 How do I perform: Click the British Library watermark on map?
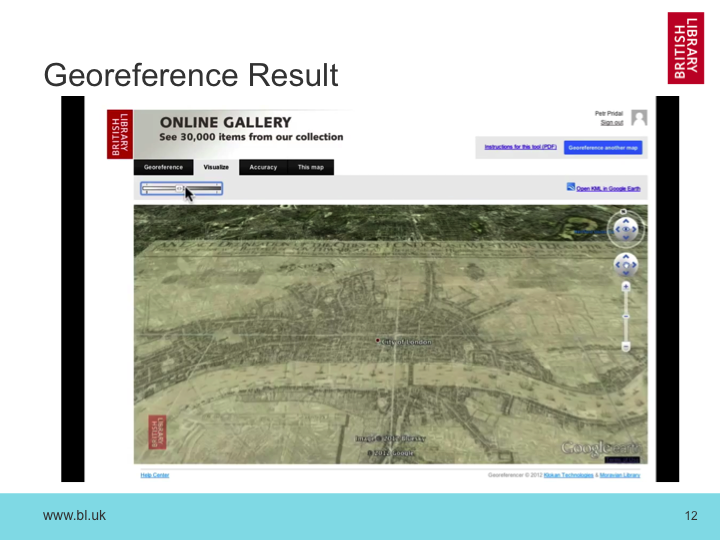(155, 432)
